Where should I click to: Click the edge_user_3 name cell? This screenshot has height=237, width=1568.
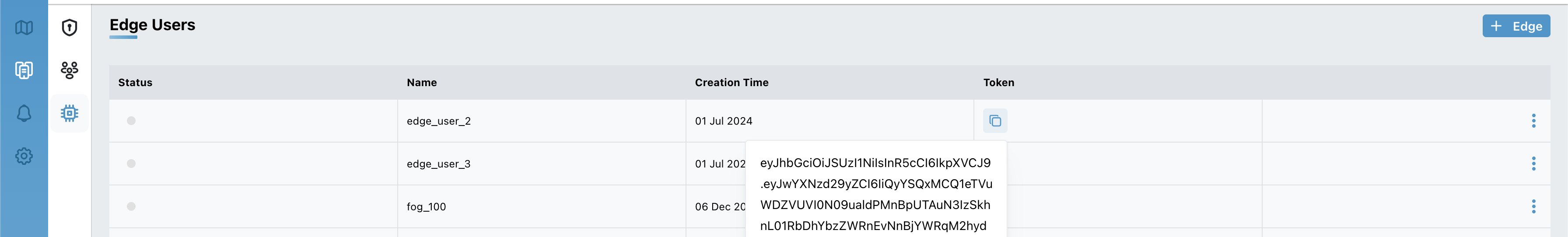click(438, 164)
